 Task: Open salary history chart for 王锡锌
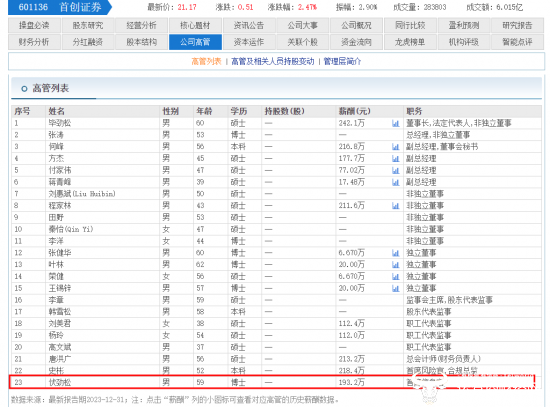coord(396,288)
